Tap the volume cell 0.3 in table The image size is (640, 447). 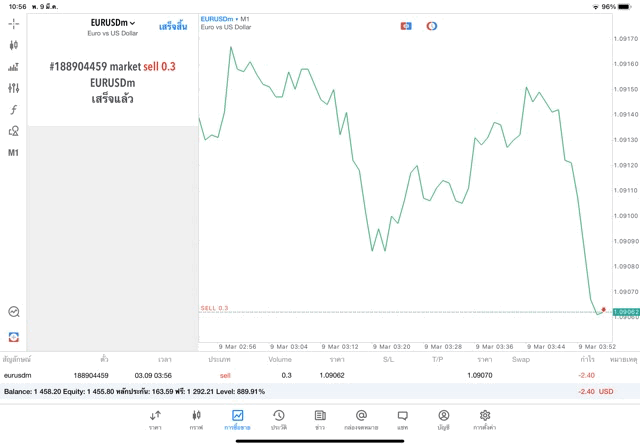[287, 375]
